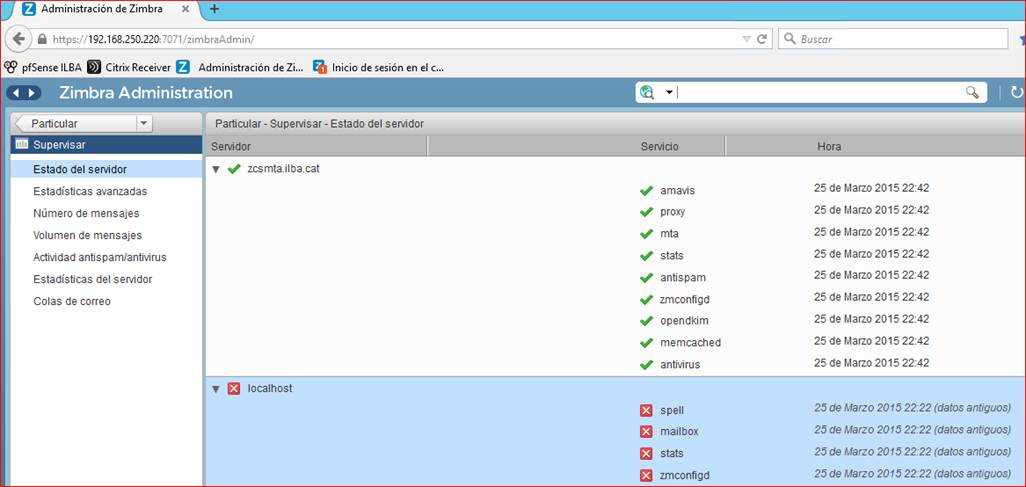Open history dropdown arrow in address bar
Viewport: 1026px width, 487px height.
(x=747, y=39)
